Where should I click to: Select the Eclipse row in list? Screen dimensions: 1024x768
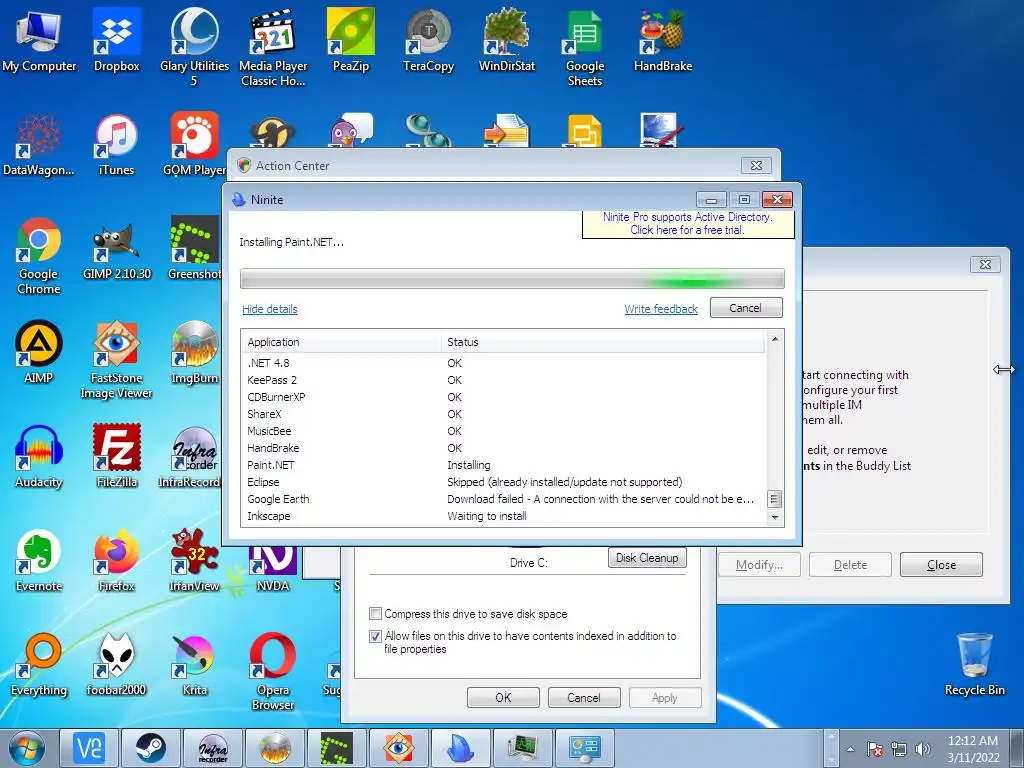(503, 482)
